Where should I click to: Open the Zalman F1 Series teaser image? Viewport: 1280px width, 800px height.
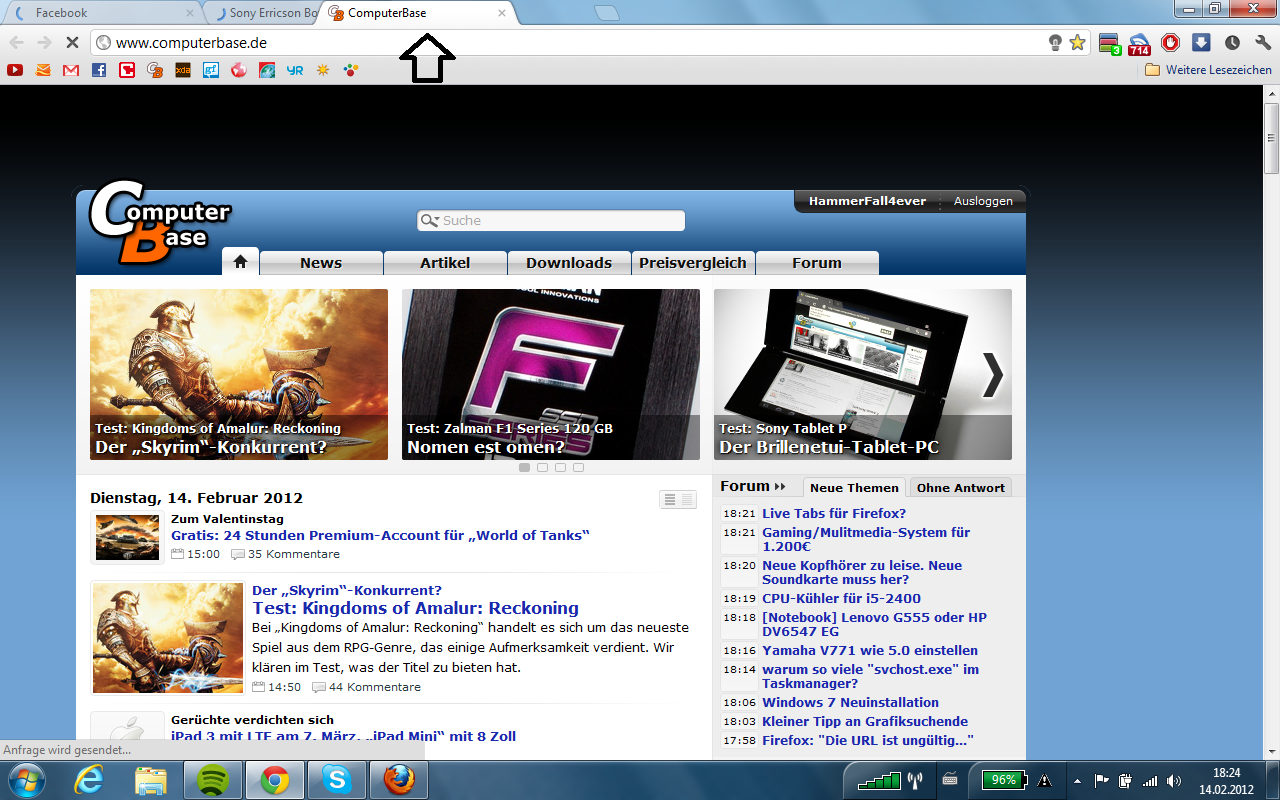[x=551, y=375]
